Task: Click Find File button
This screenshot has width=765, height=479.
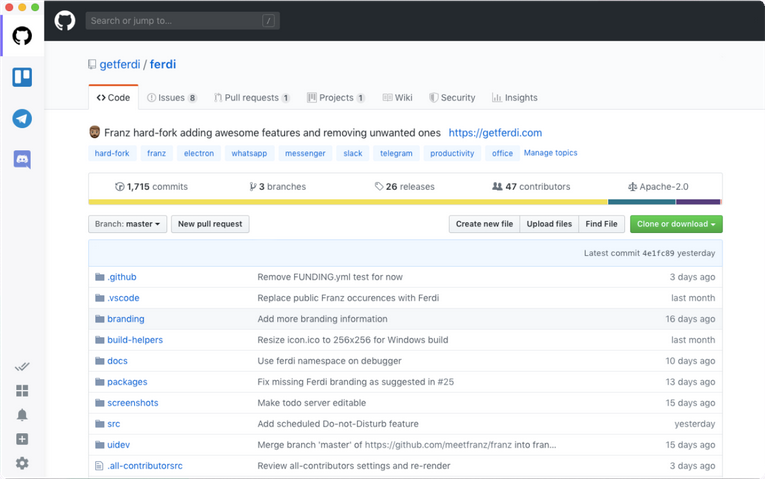Action: 601,224
